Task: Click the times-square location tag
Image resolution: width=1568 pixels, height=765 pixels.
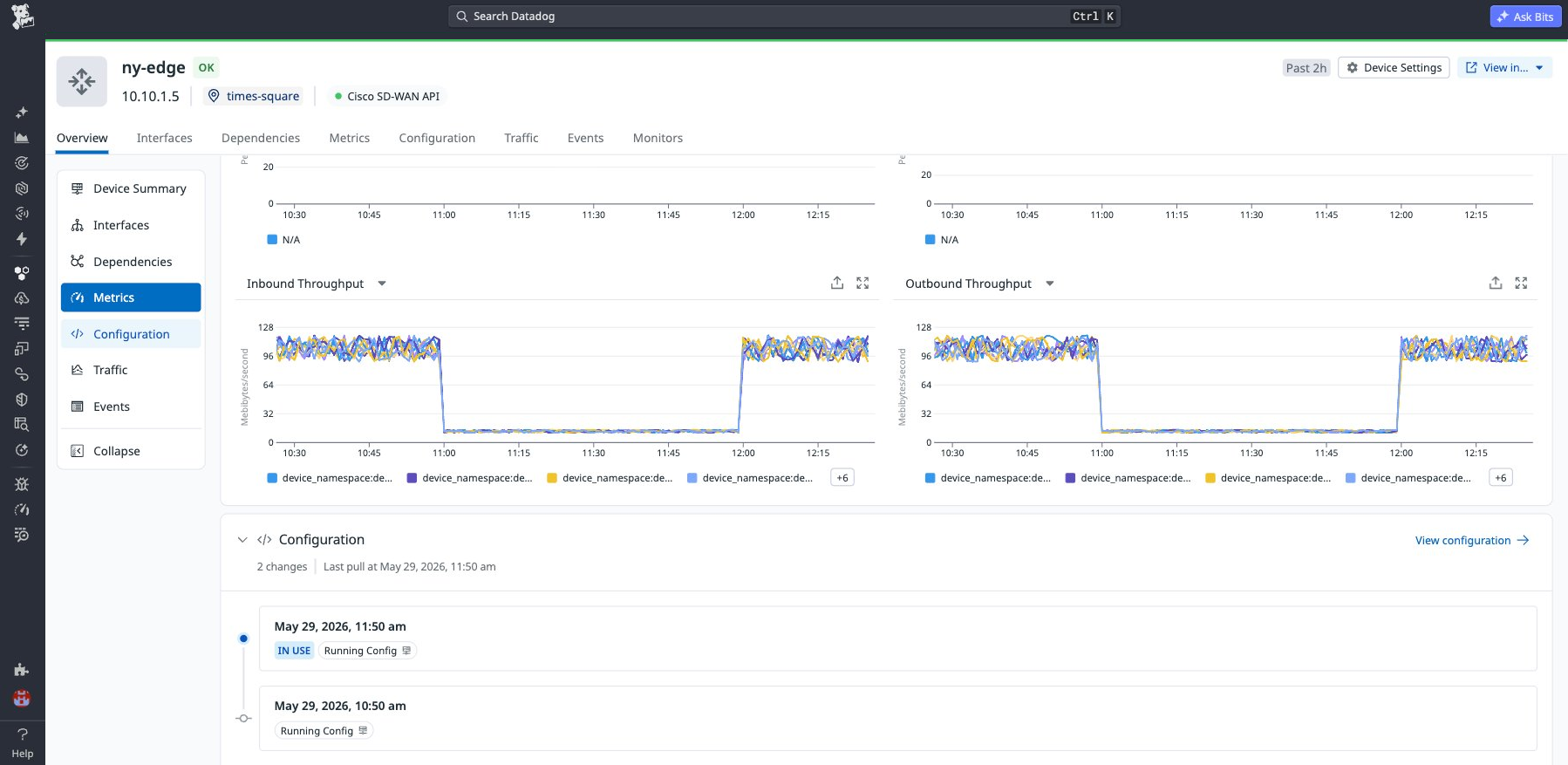Action: tap(253, 96)
